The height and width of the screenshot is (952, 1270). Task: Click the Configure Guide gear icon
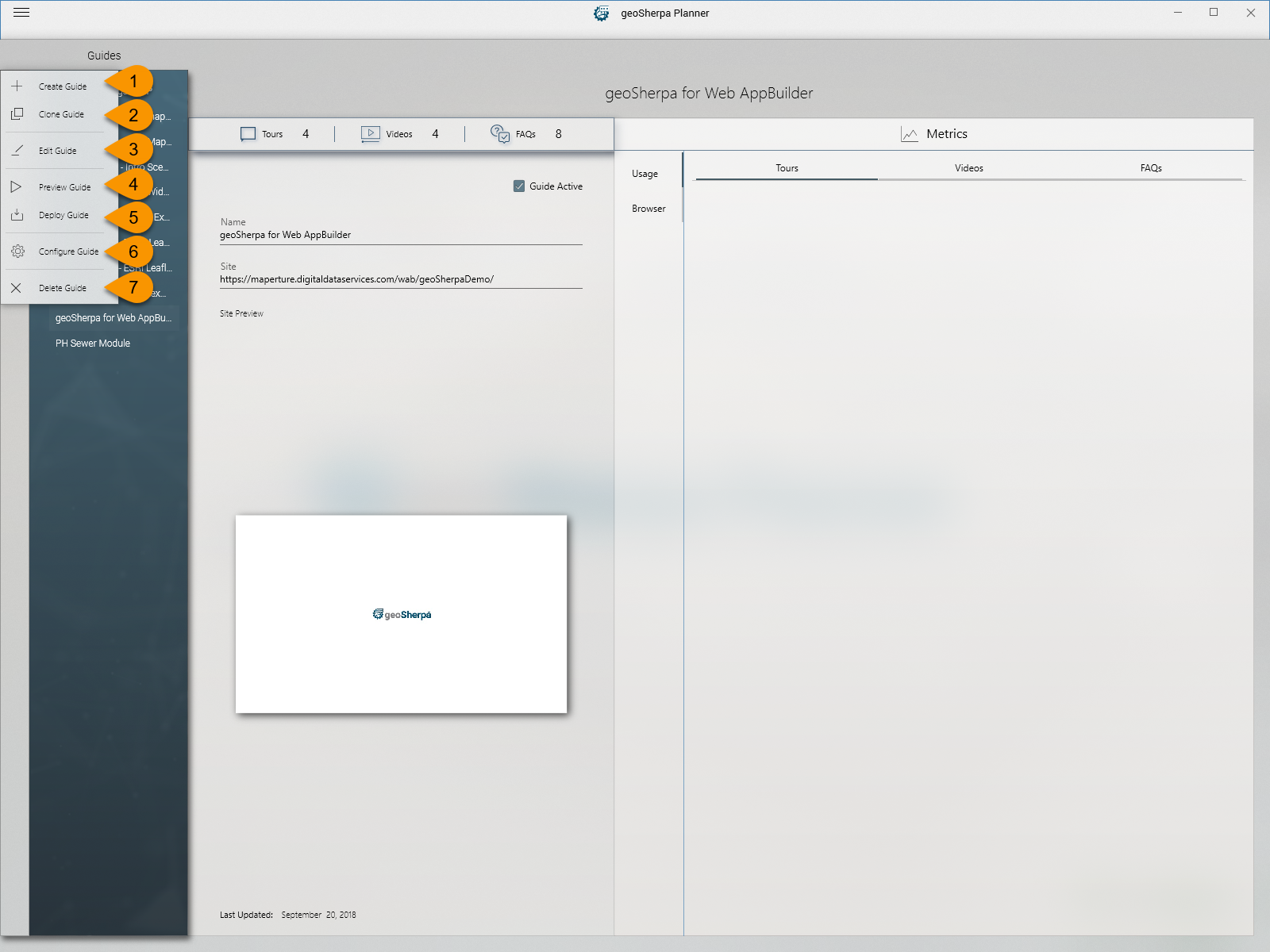coord(17,251)
